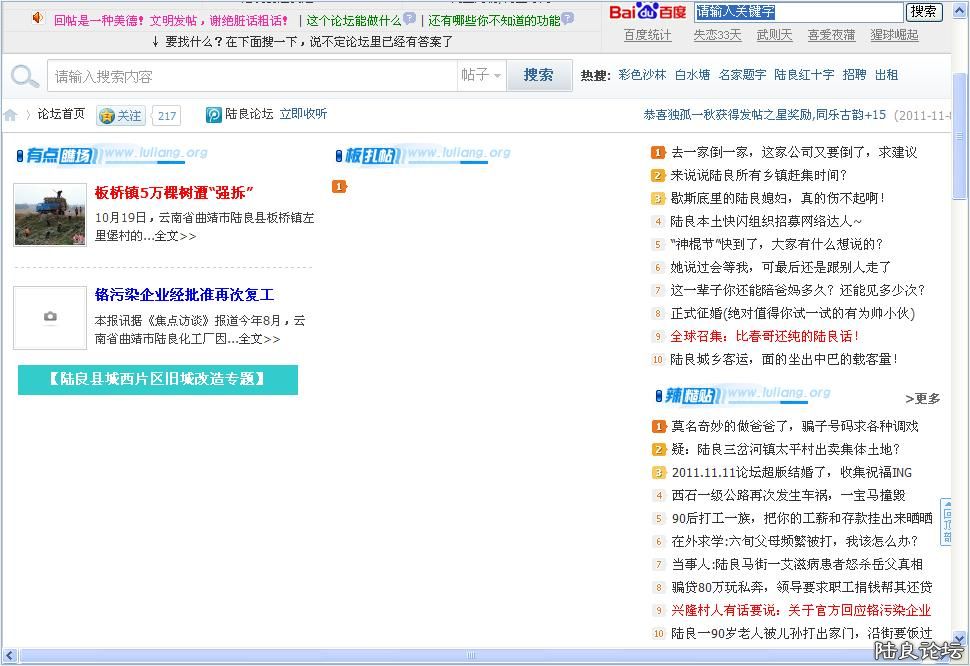This screenshot has width=970, height=666.
Task: Click the Baidu logo
Action: tap(648, 12)
